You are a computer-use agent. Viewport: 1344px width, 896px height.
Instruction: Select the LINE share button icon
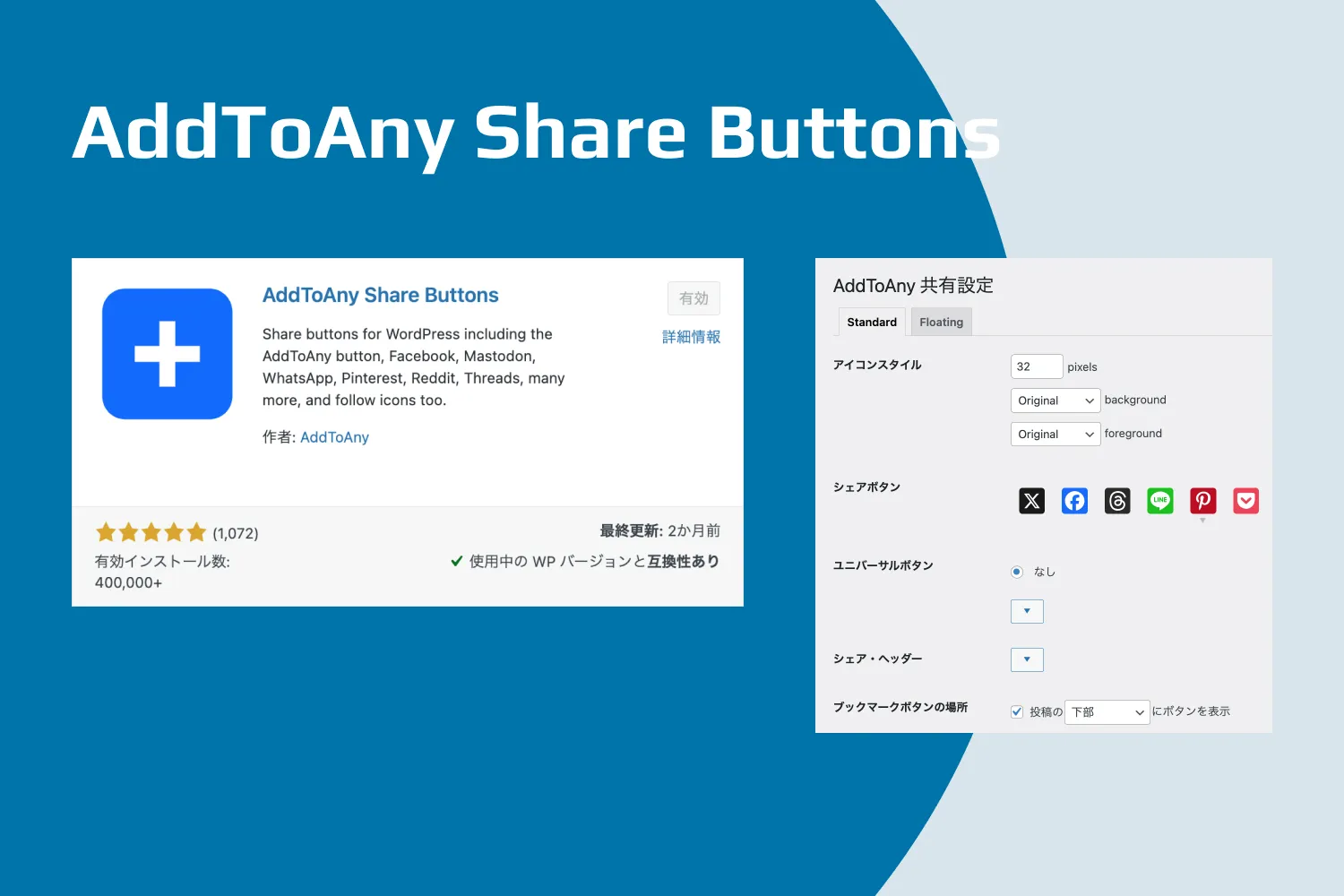click(x=1160, y=501)
